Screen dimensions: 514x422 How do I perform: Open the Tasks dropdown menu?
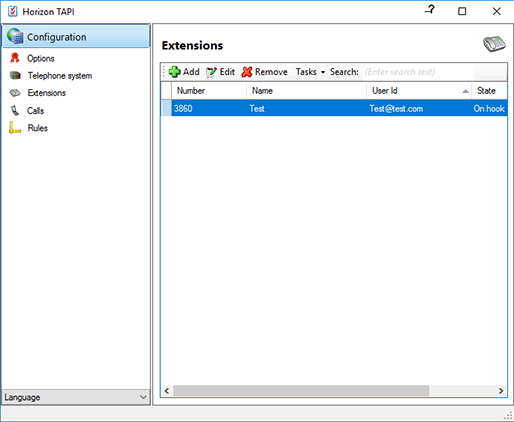pyautogui.click(x=310, y=72)
